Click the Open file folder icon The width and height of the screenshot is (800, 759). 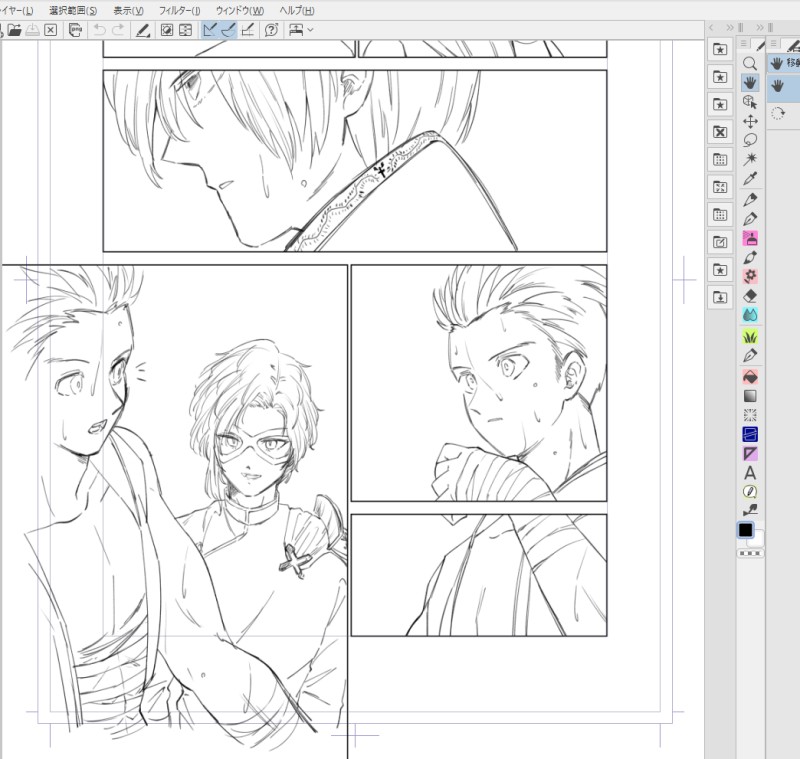coord(14,30)
